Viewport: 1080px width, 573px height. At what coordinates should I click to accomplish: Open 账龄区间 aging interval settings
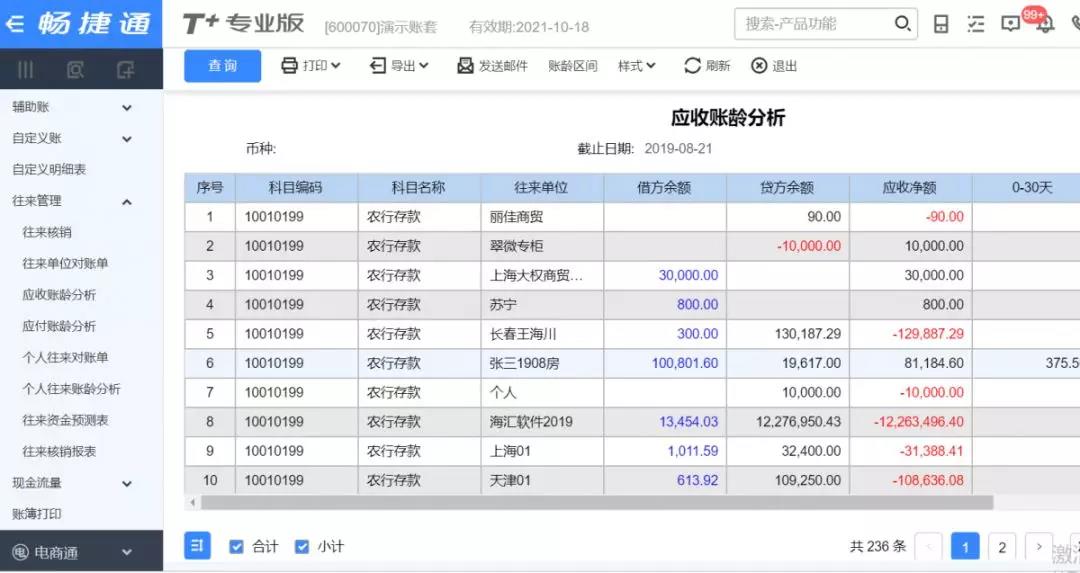[x=572, y=66]
